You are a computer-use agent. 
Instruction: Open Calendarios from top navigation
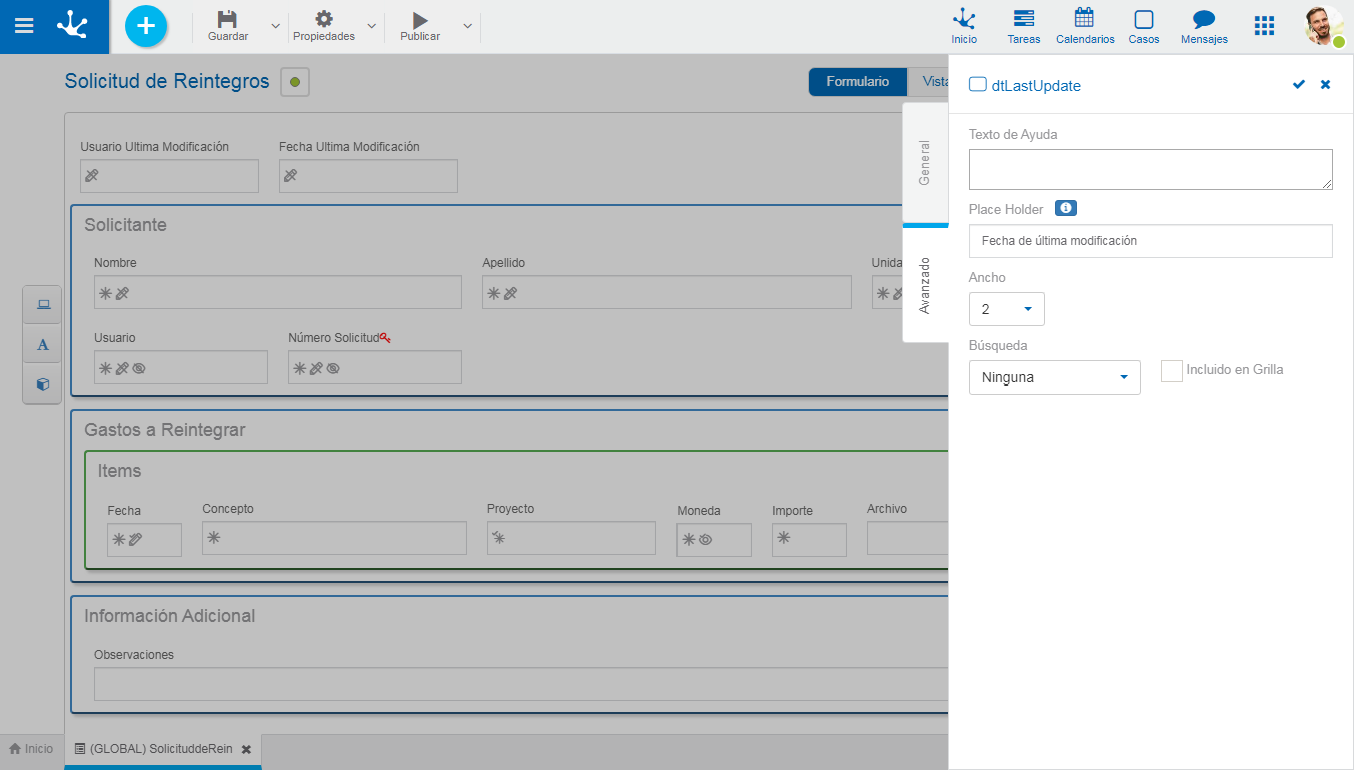pos(1084,26)
